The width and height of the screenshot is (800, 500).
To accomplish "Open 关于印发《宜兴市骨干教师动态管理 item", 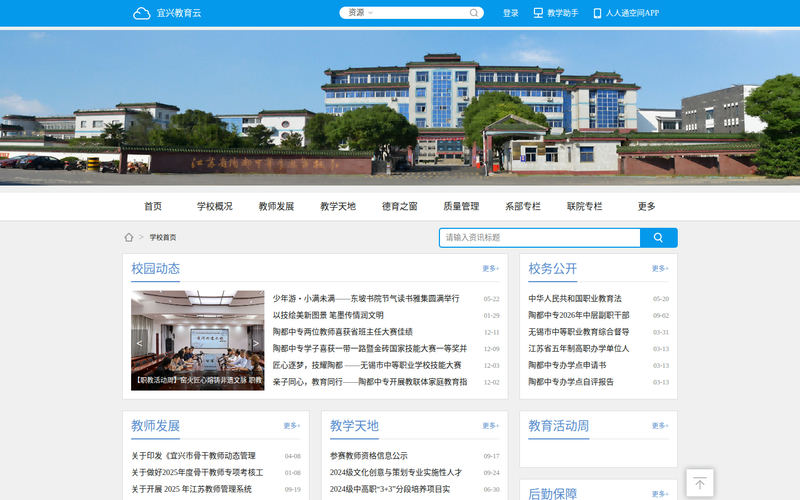I will pyautogui.click(x=193, y=456).
